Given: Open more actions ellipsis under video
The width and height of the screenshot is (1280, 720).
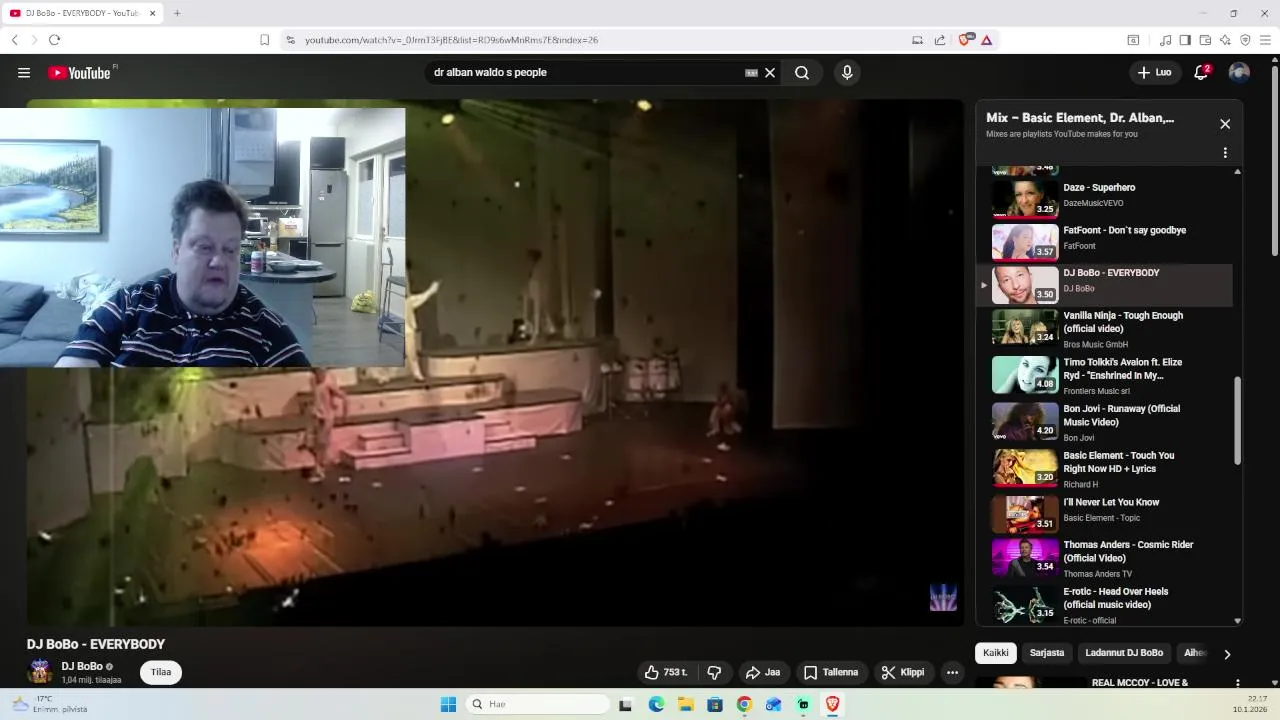Looking at the screenshot, I should 952,673.
